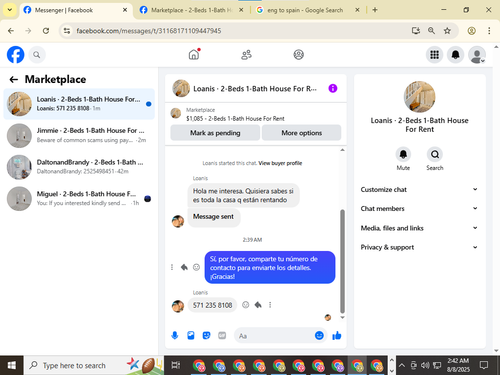Search in conversation using the Search icon
Screen dimensions: 500x375
pyautogui.click(x=435, y=154)
